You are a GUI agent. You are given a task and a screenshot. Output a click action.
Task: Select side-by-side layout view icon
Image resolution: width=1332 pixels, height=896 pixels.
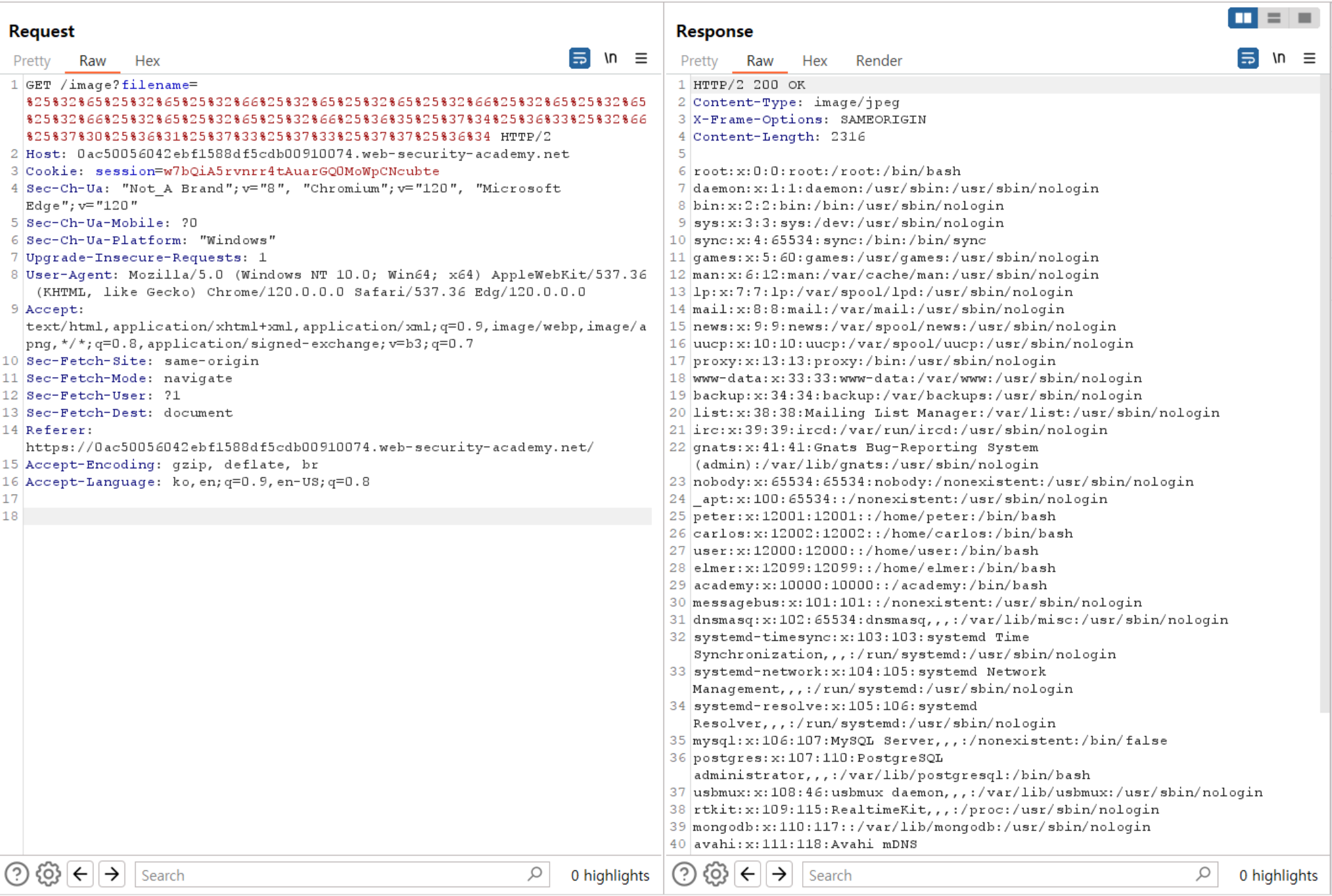(1243, 18)
